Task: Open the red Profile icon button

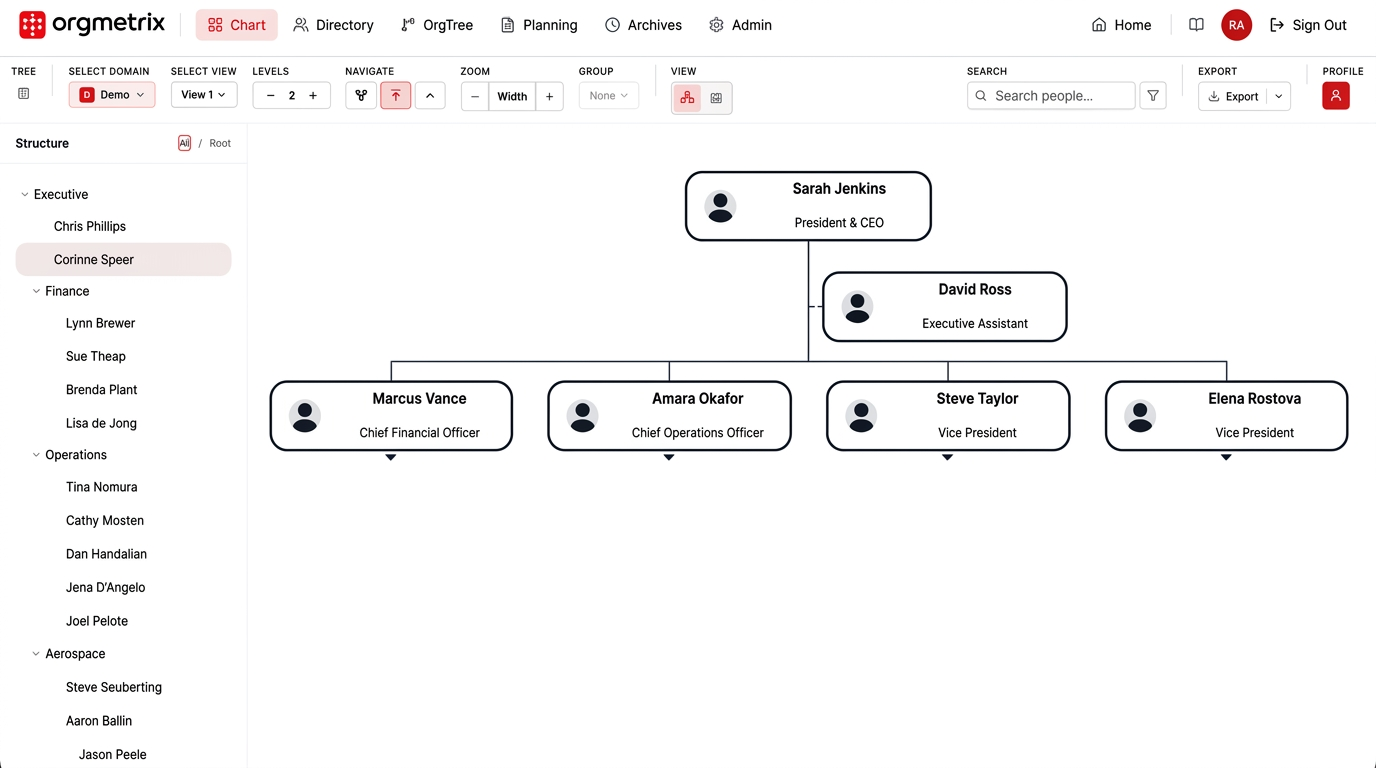Action: (1336, 96)
